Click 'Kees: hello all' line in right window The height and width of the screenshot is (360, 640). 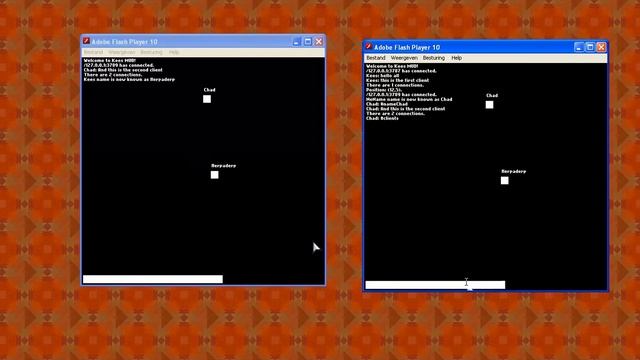pos(382,76)
